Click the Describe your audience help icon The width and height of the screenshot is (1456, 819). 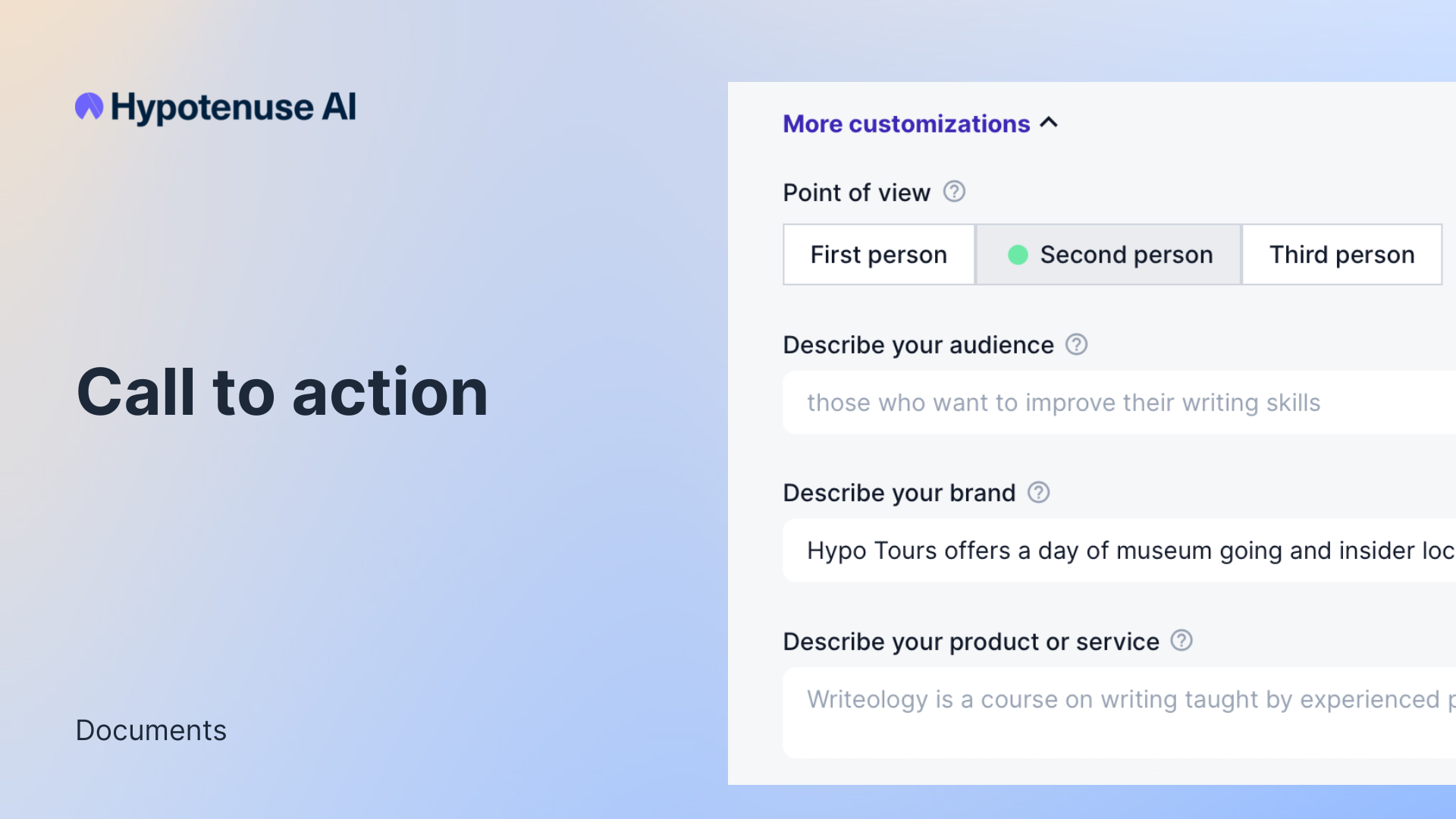click(1075, 344)
